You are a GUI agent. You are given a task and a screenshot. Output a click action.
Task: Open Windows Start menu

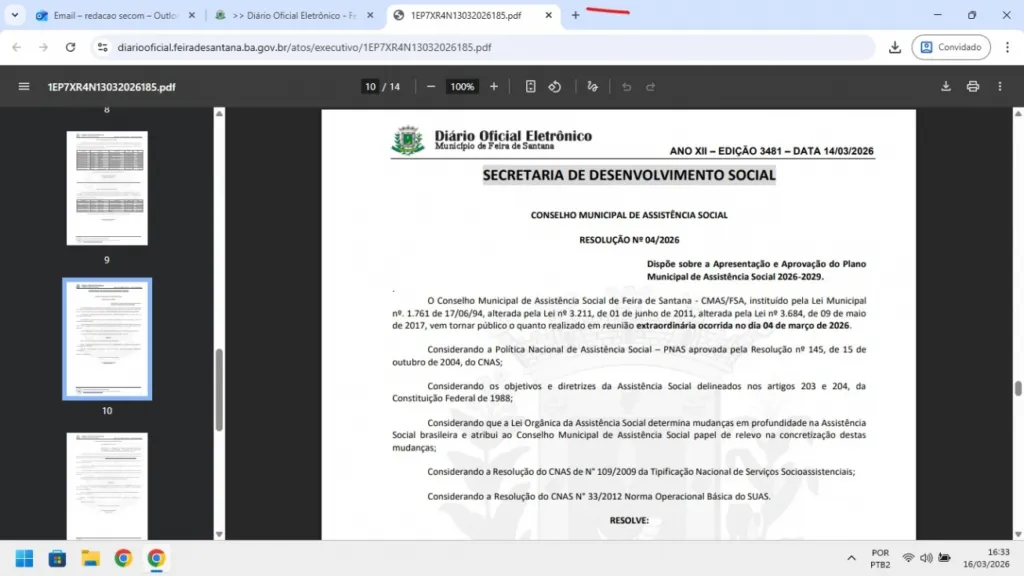tap(24, 558)
